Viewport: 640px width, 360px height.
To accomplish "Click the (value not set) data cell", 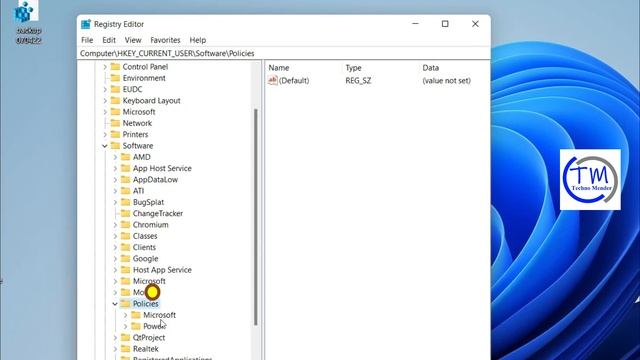I will [447, 81].
